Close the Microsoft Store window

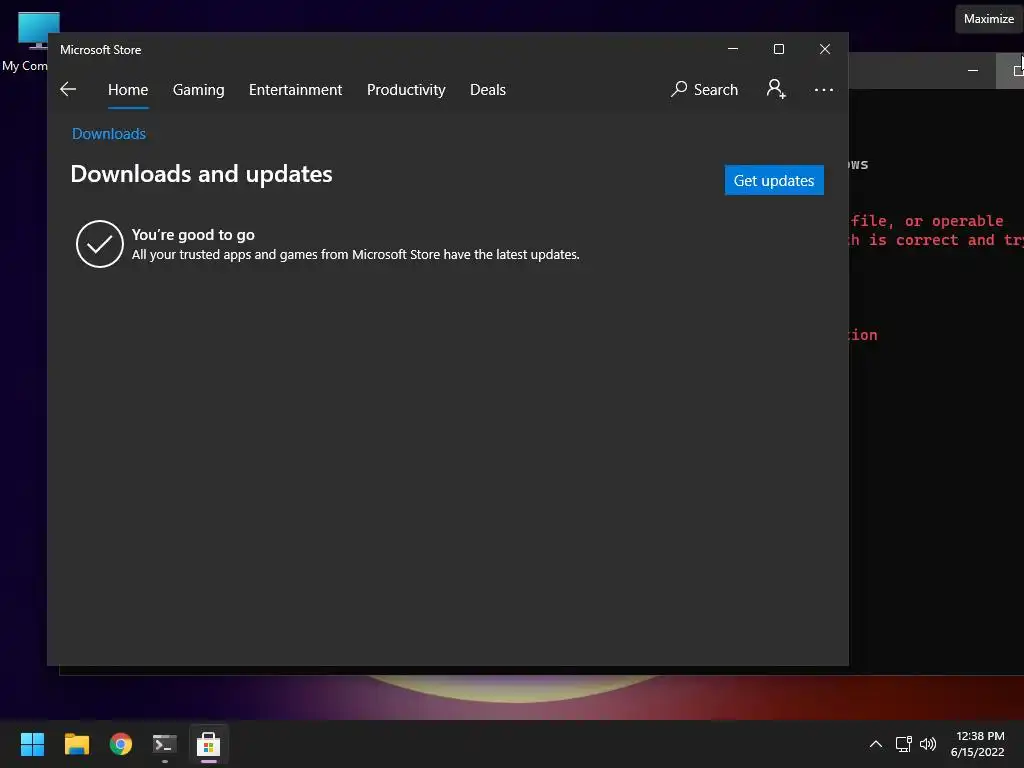click(825, 49)
